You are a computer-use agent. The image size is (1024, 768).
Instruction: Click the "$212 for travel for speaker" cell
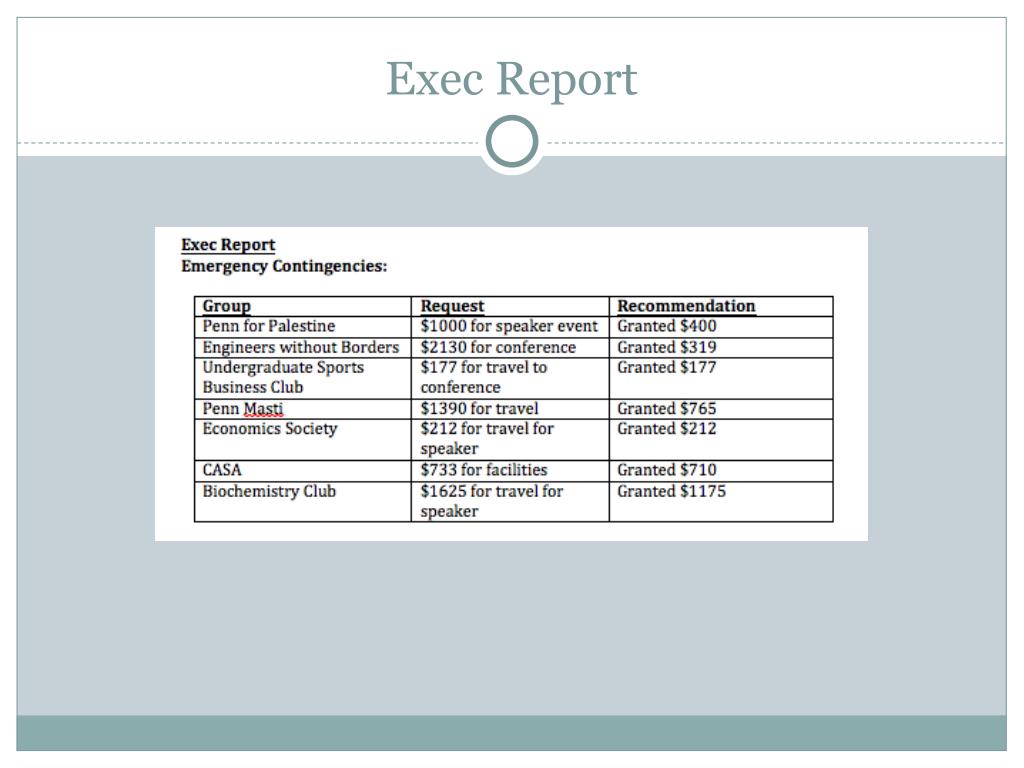[x=510, y=440]
